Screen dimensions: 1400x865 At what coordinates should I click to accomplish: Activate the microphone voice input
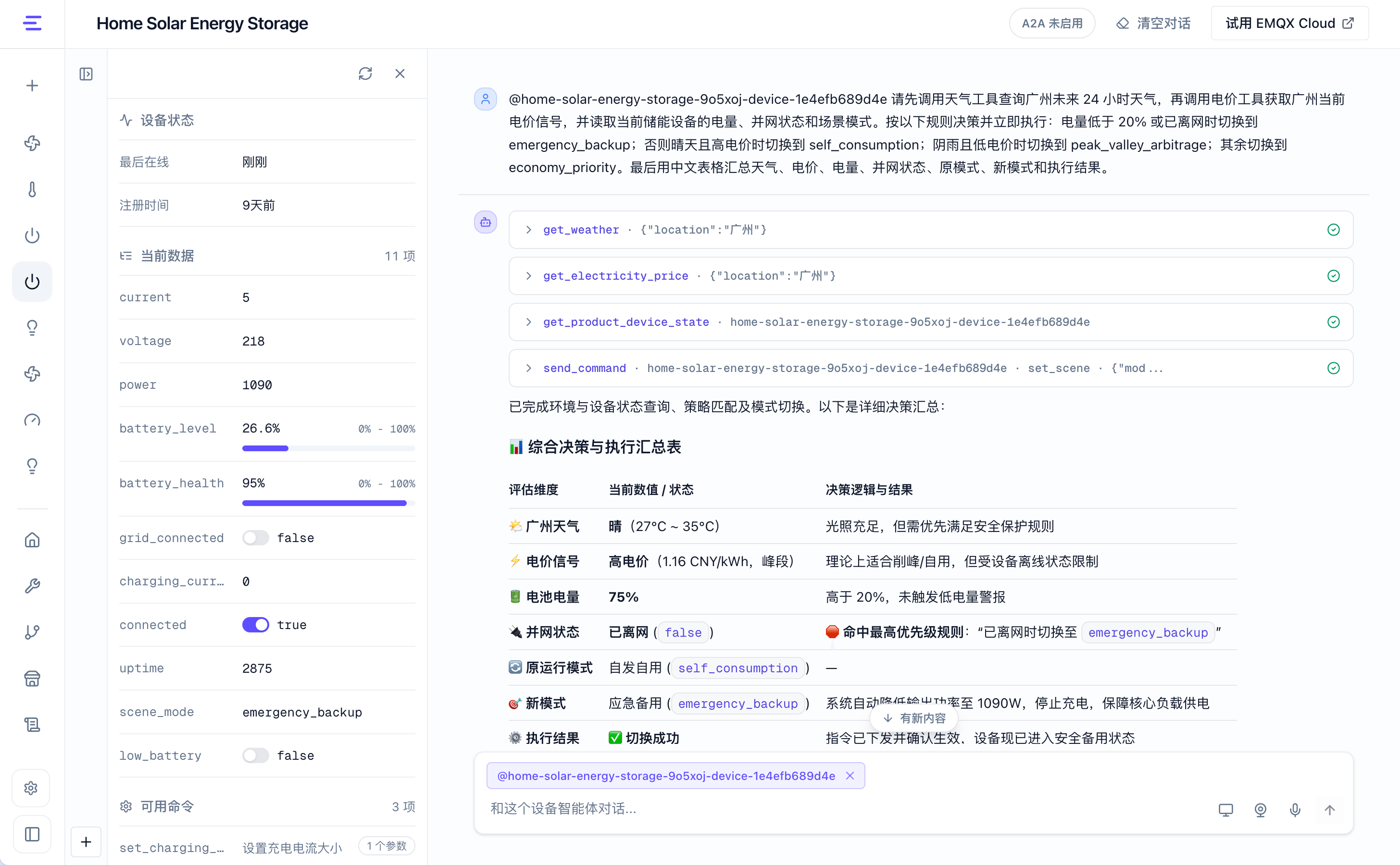pyautogui.click(x=1295, y=810)
